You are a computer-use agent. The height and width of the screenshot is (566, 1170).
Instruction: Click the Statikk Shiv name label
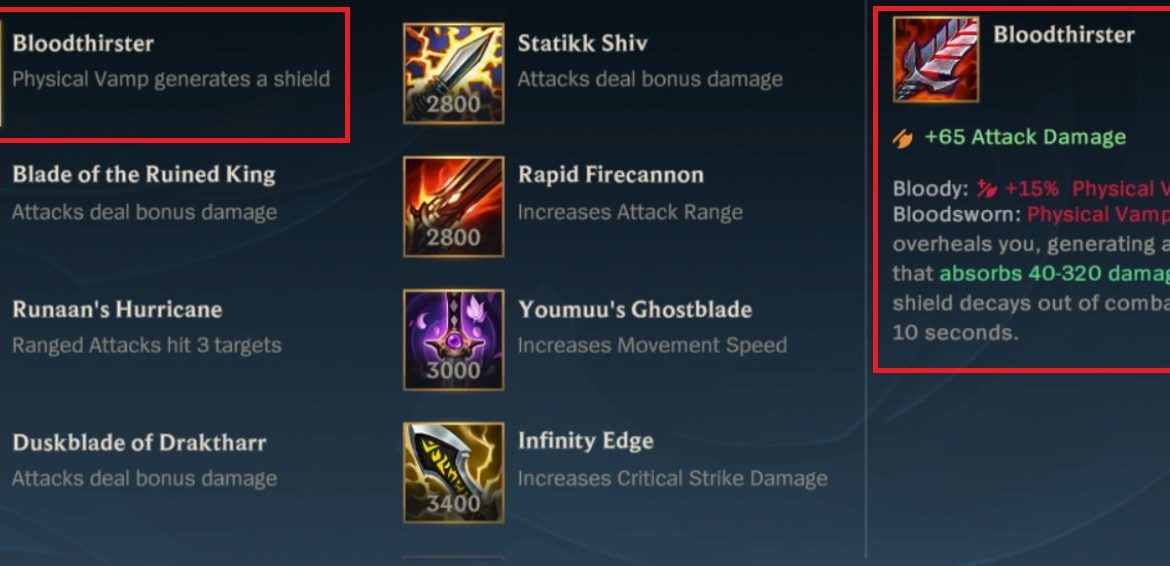click(x=583, y=43)
